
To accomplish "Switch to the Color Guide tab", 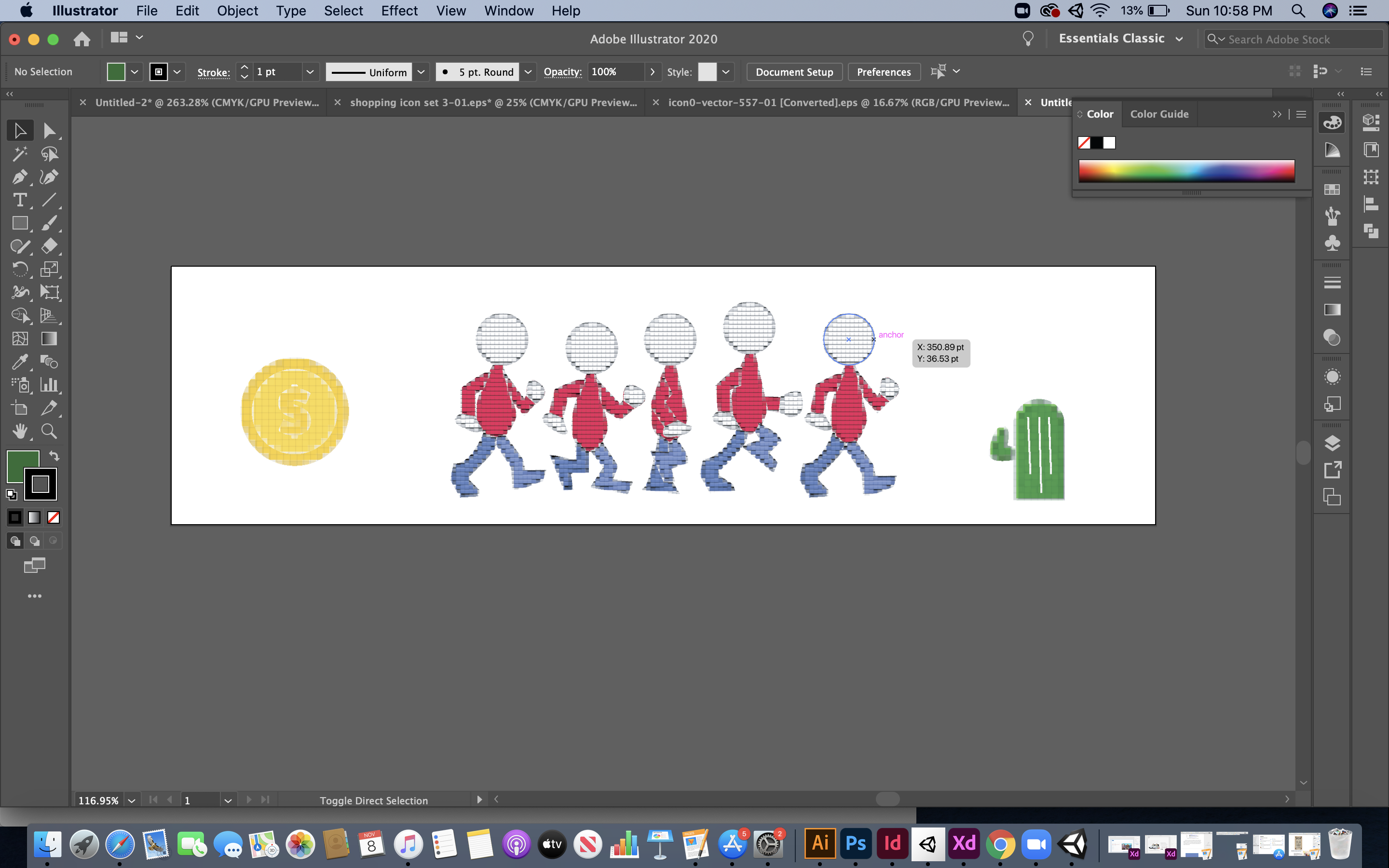I will click(1159, 114).
